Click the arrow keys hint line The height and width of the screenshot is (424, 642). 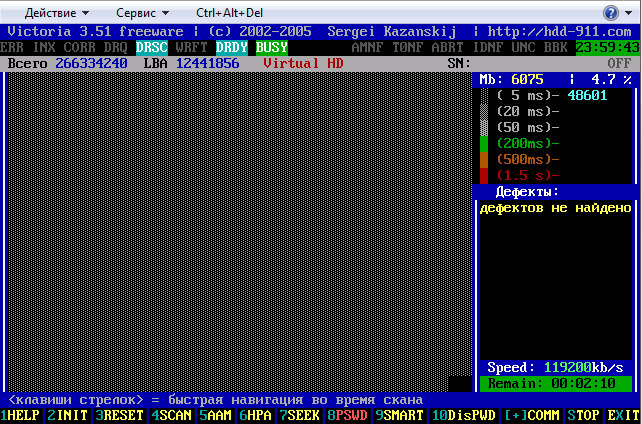pos(215,400)
